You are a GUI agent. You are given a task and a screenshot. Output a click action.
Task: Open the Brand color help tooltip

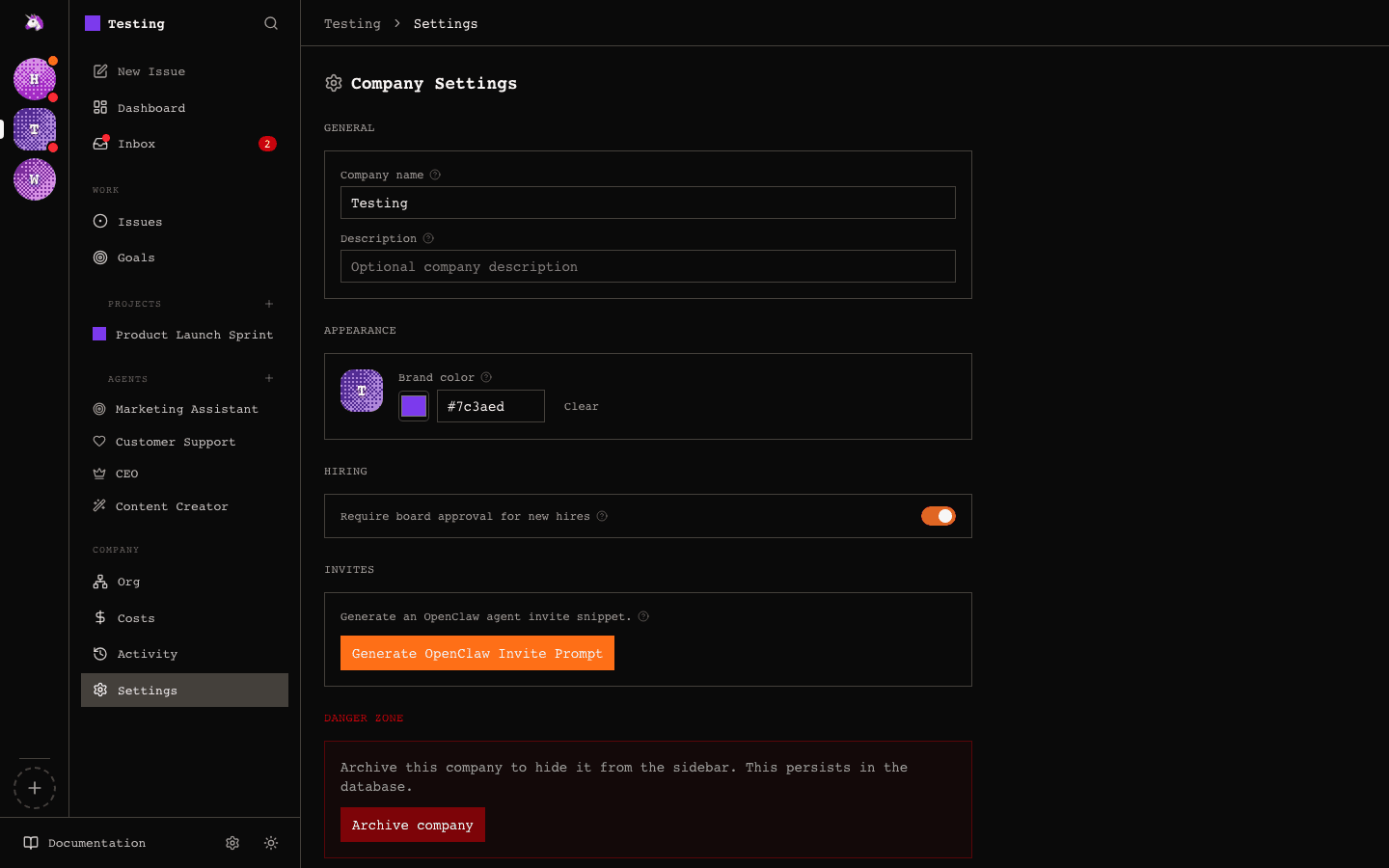[x=485, y=377]
